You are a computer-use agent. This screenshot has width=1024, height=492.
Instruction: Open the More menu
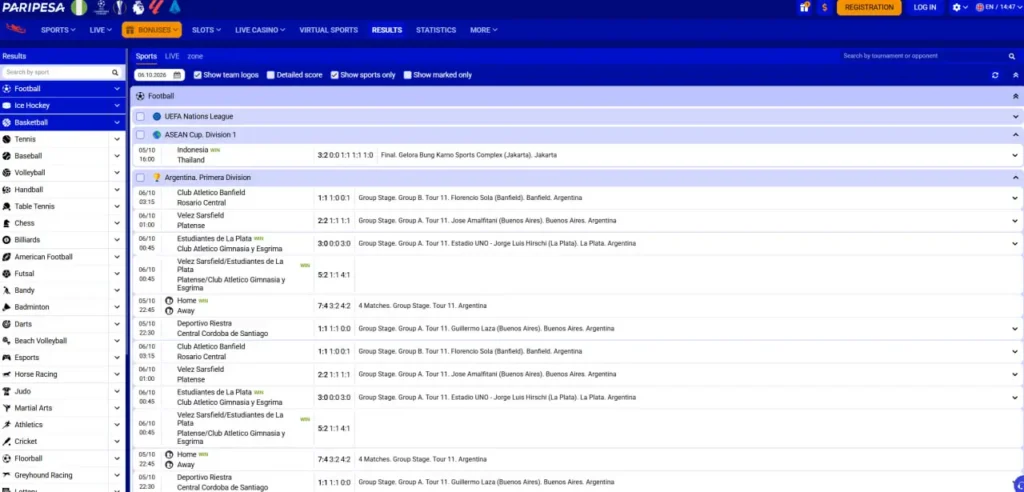483,30
